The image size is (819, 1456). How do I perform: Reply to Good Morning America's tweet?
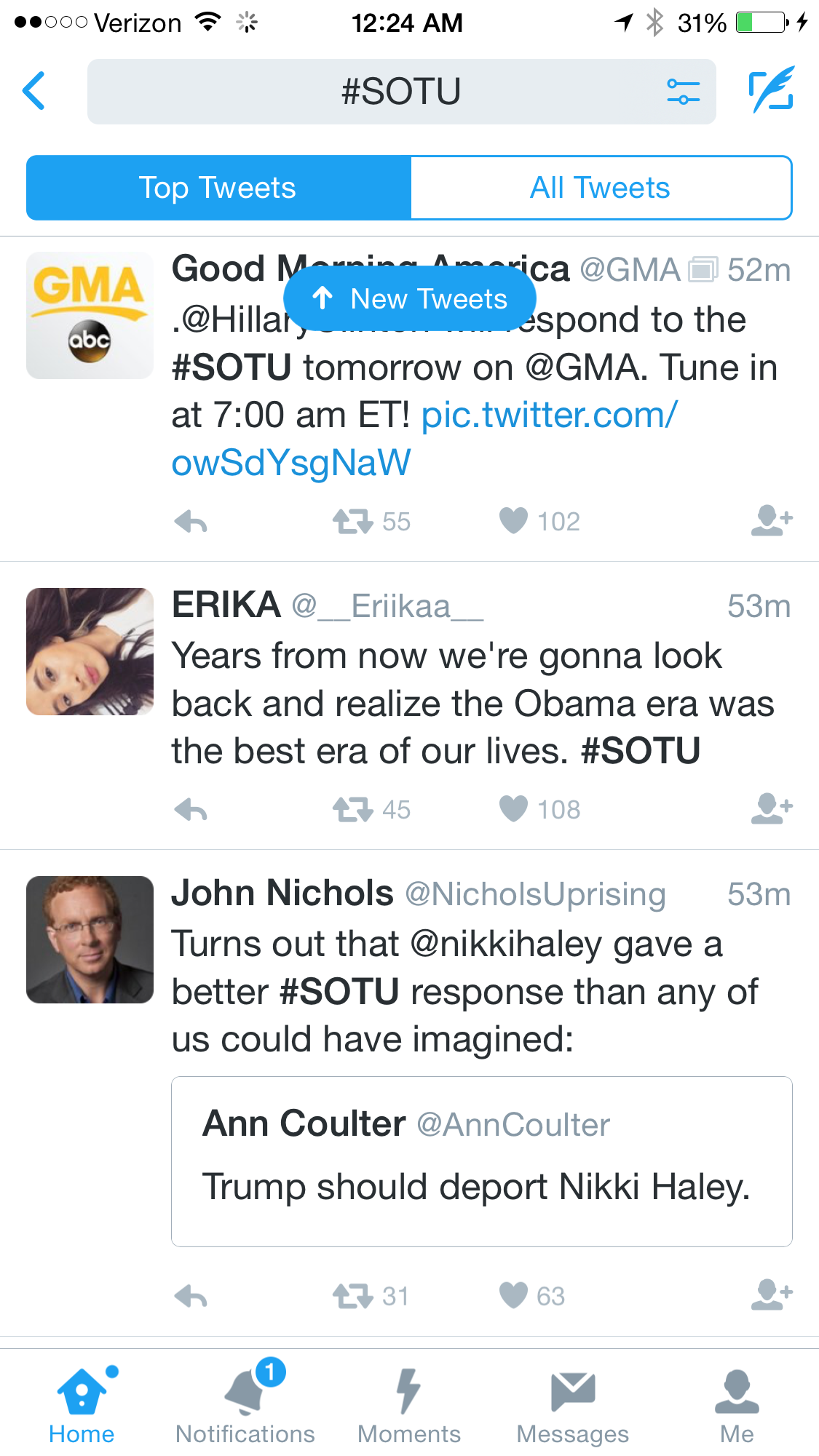(x=191, y=522)
